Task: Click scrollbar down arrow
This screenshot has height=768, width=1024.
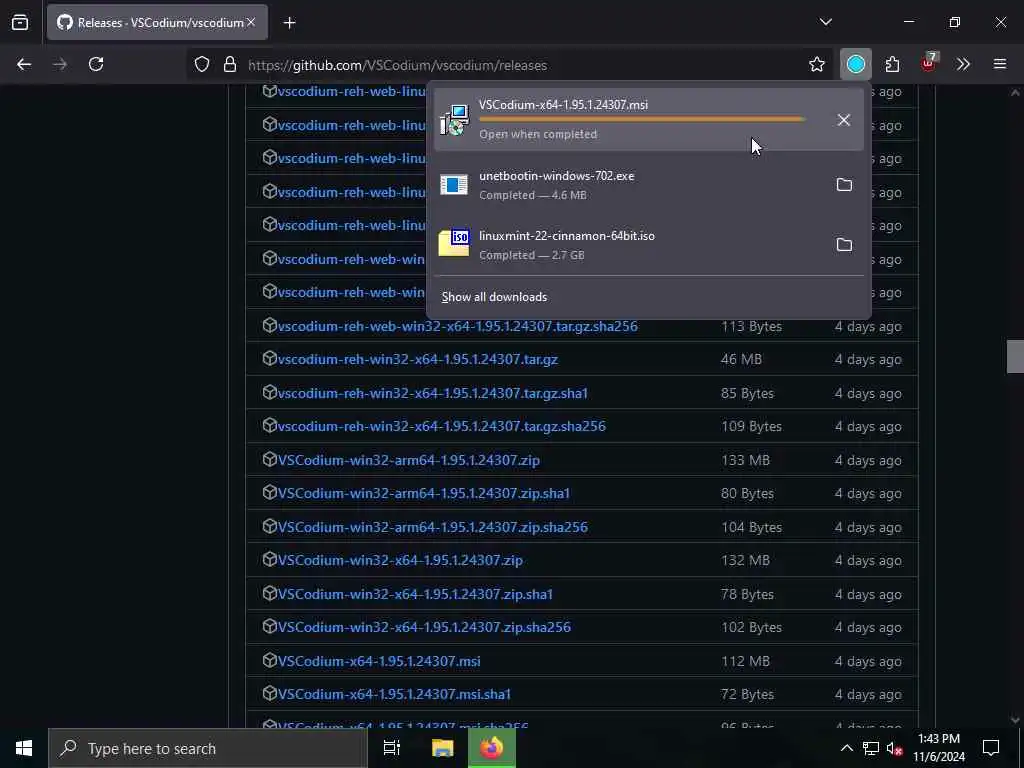Action: point(1015,719)
